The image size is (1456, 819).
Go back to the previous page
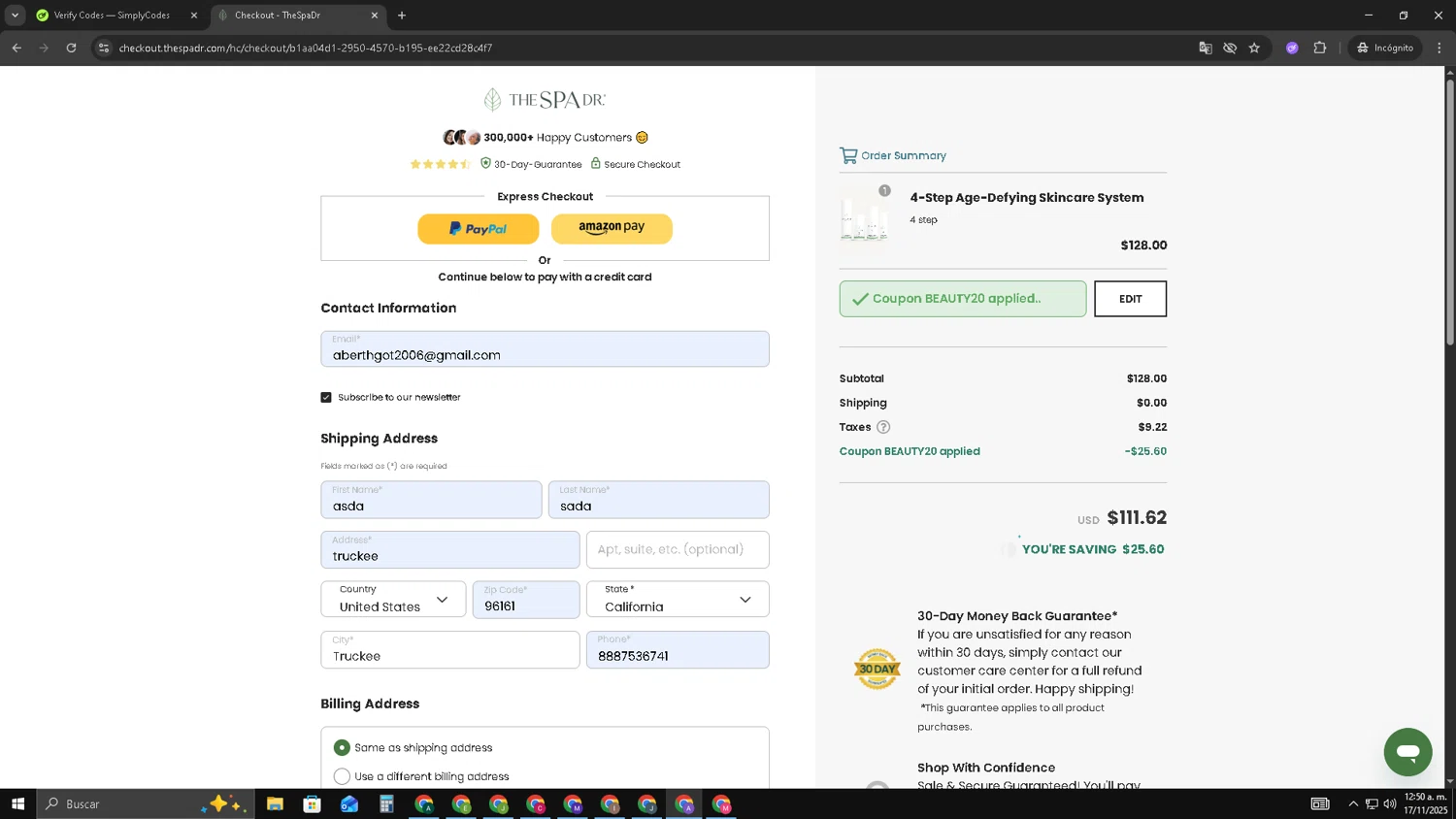[x=17, y=48]
